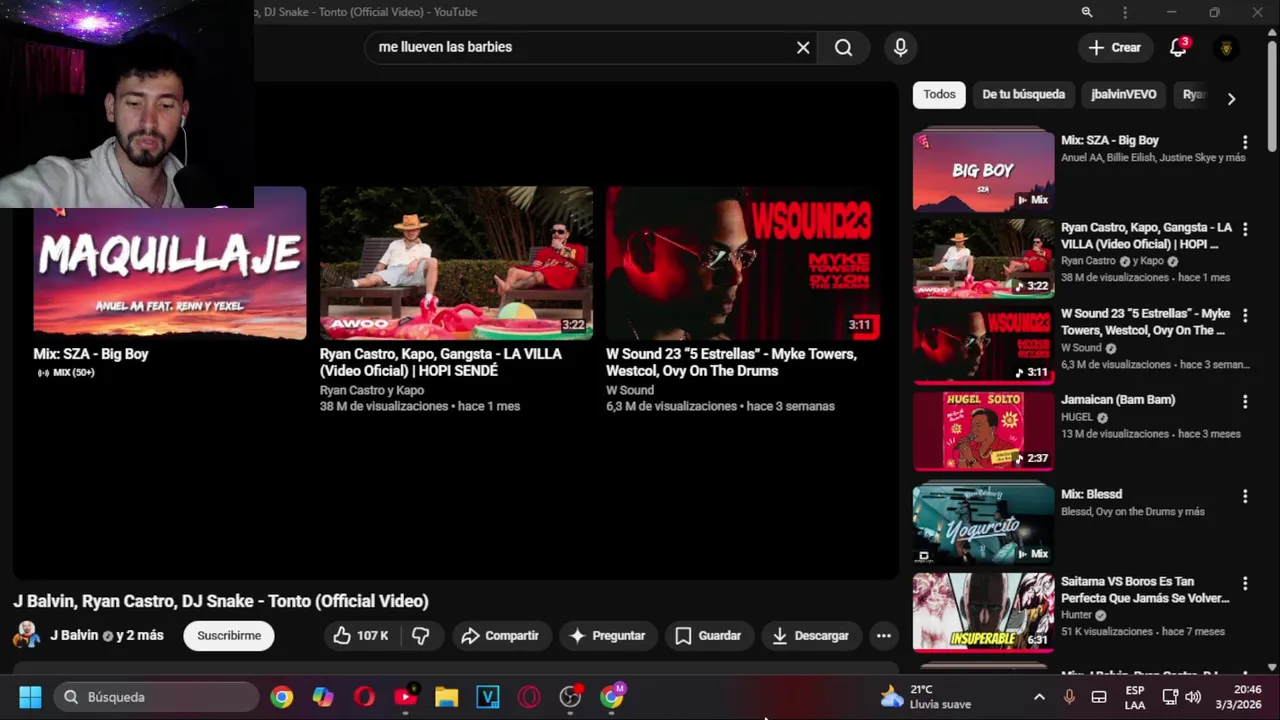Open the YouTube app taskbar icon
Viewport: 1280px width, 720px height.
[405, 697]
